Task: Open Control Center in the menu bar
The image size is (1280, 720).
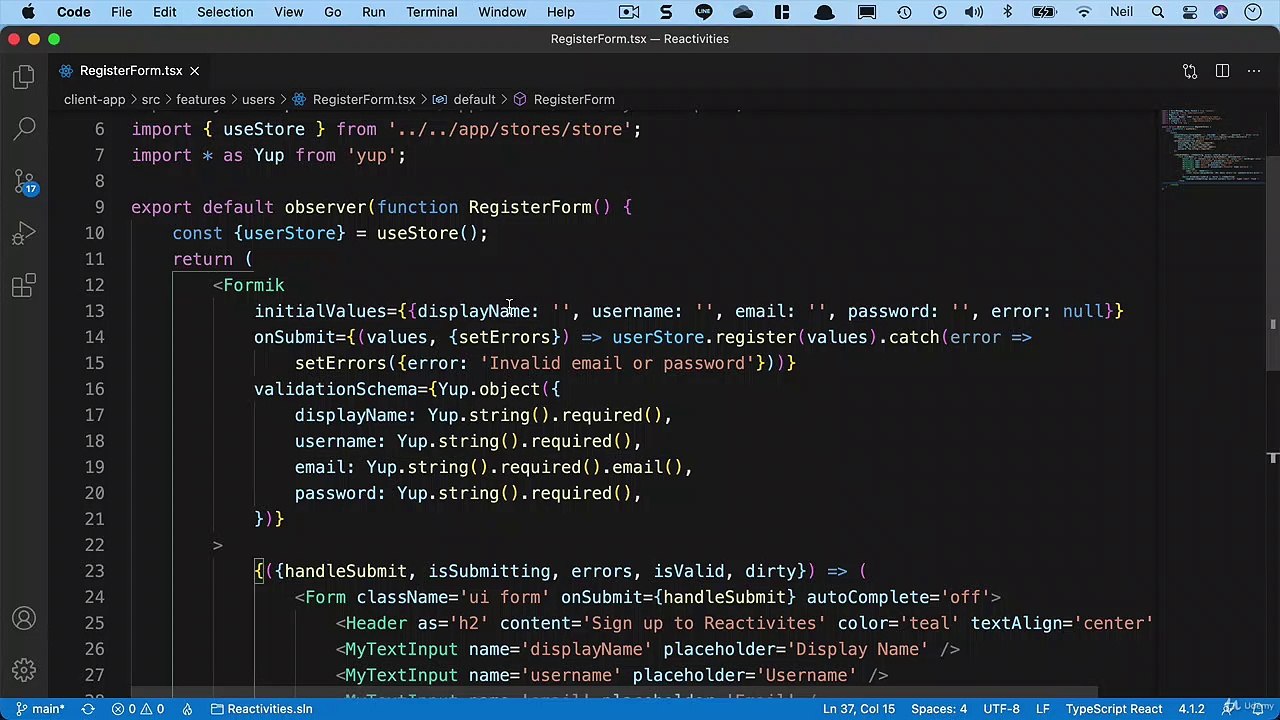Action: point(1189,12)
